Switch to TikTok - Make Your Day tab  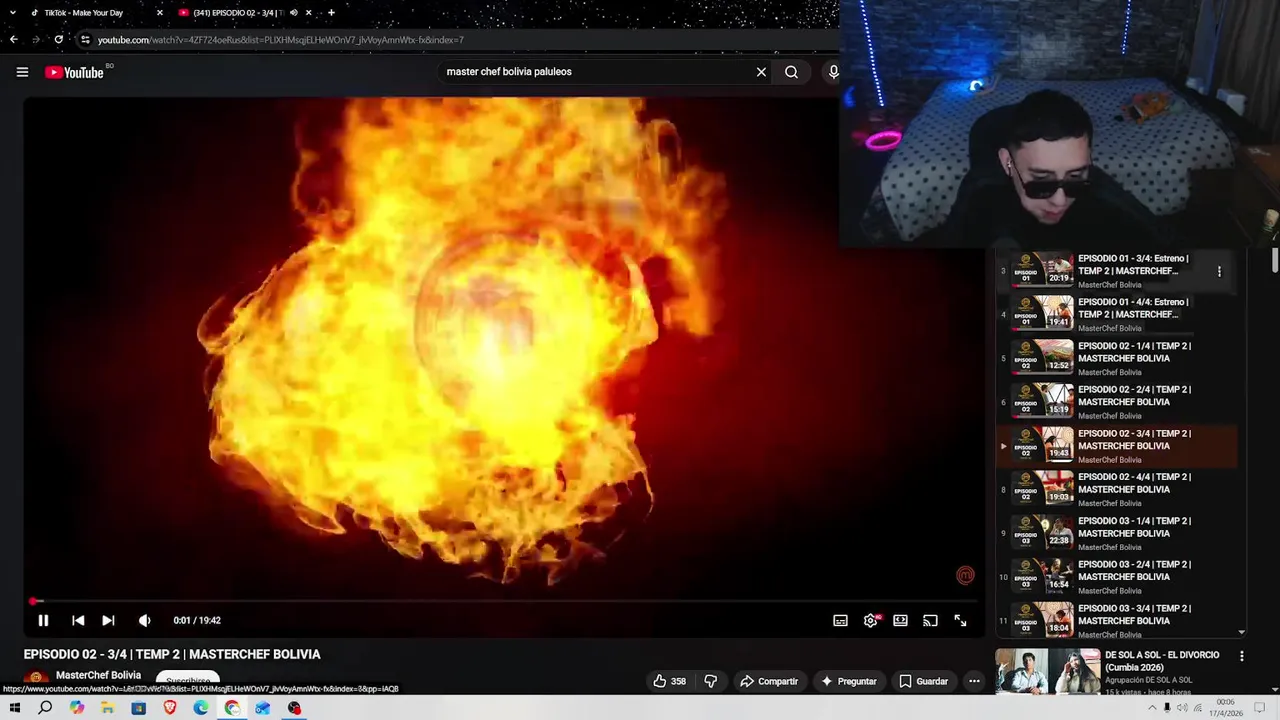pyautogui.click(x=84, y=13)
